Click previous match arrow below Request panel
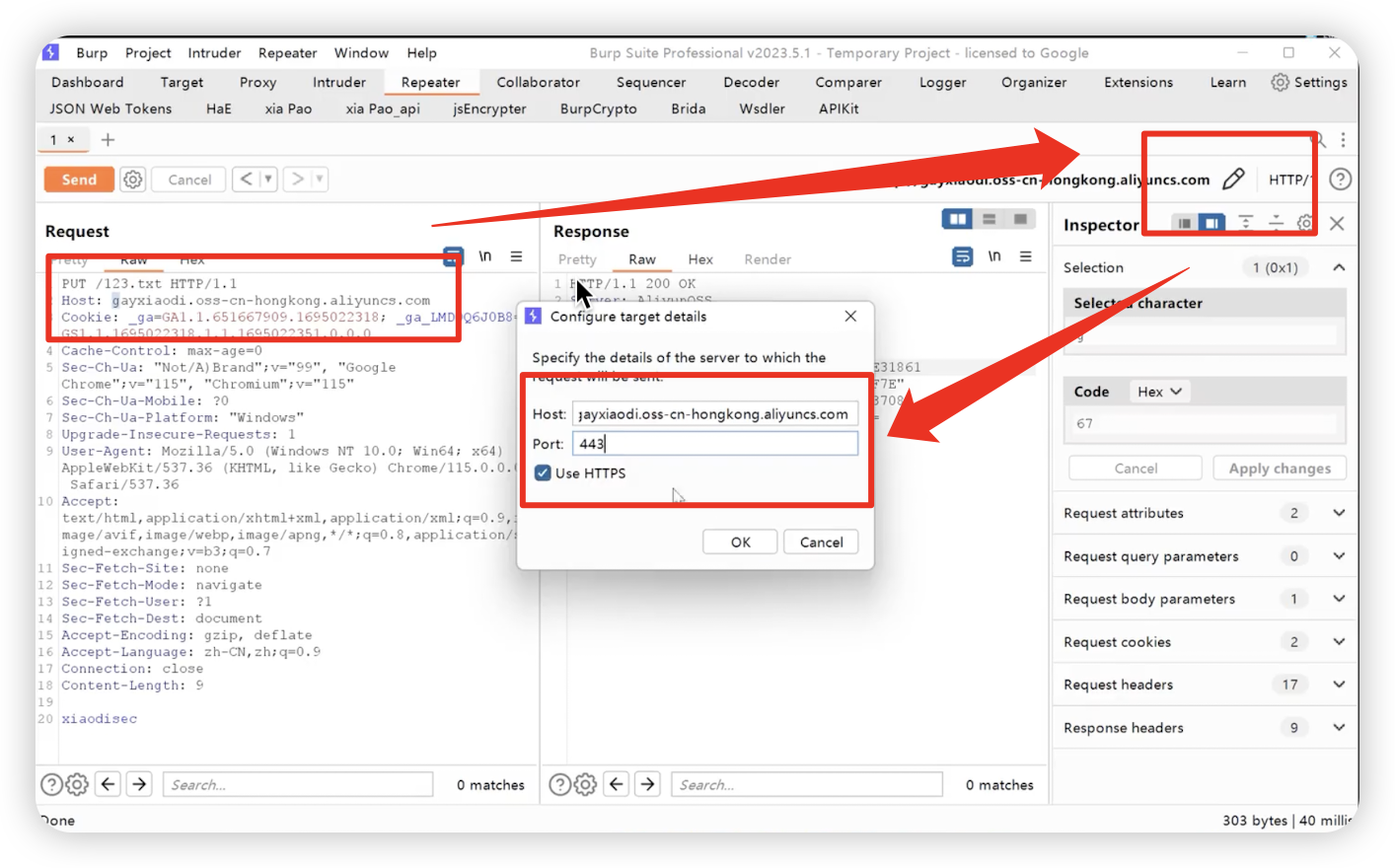1395x868 pixels. tap(109, 784)
